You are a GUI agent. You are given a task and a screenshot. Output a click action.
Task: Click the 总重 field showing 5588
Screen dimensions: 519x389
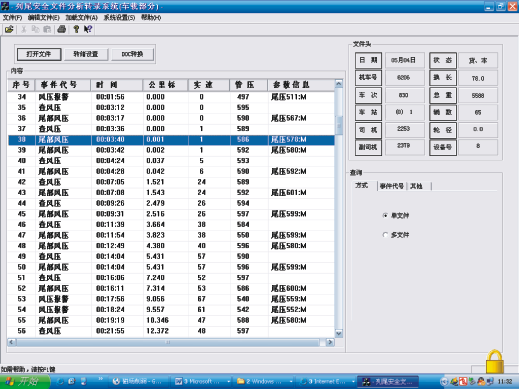tap(478, 96)
